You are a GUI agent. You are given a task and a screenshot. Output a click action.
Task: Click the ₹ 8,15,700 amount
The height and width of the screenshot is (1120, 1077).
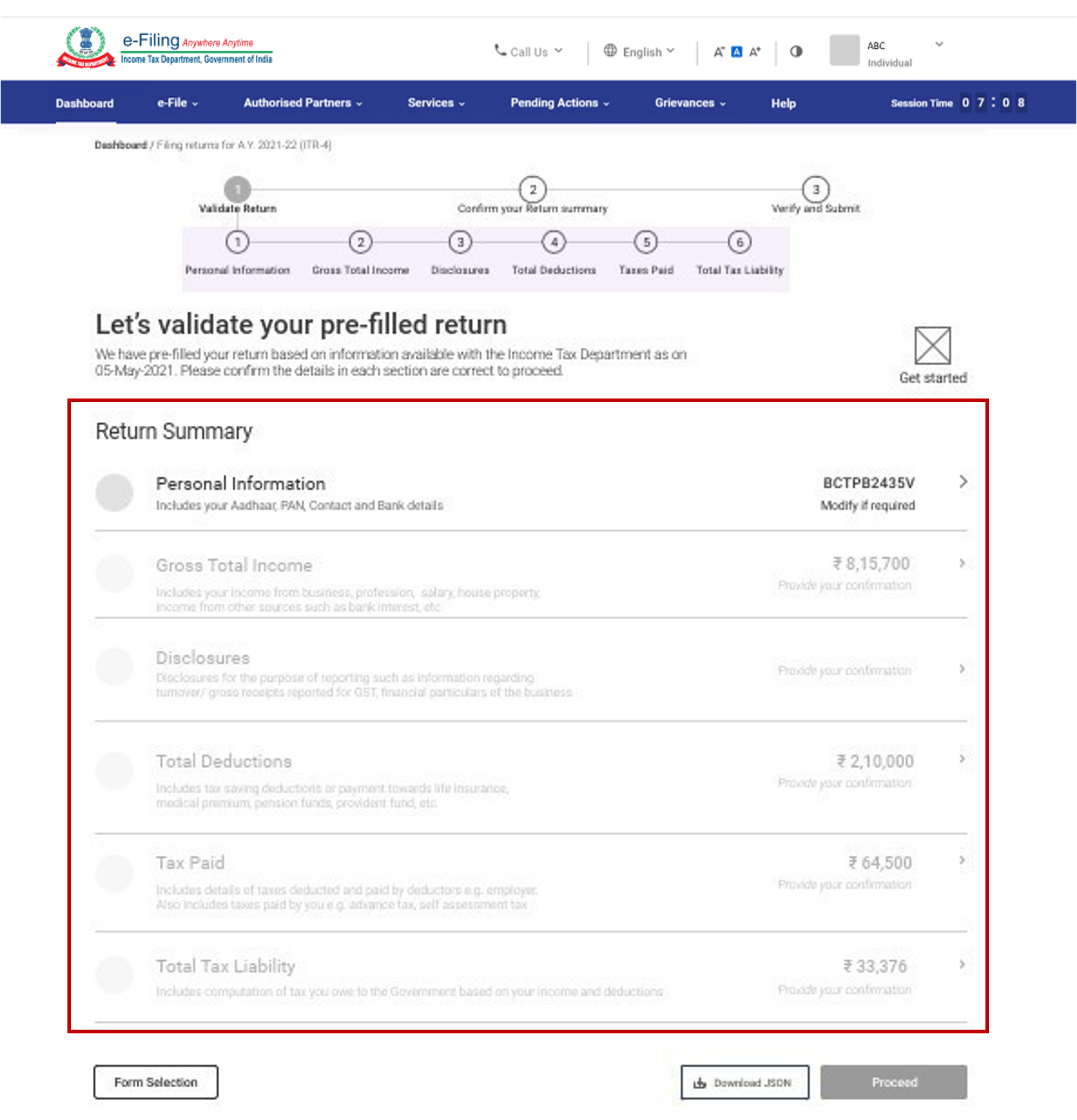[871, 564]
